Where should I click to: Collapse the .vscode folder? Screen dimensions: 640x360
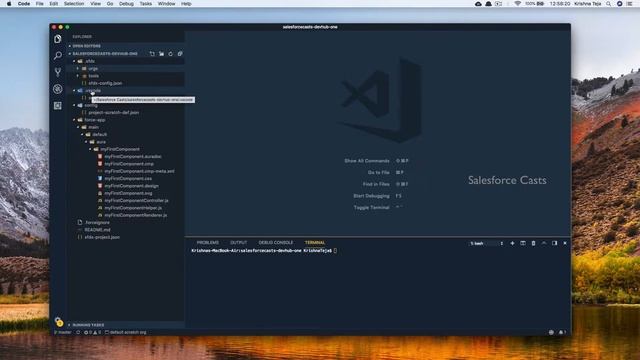93,91
